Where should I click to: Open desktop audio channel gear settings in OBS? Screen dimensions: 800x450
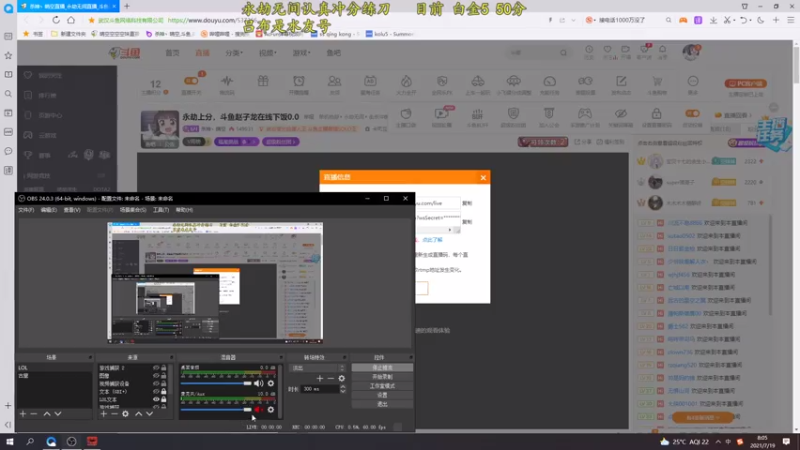pos(271,383)
